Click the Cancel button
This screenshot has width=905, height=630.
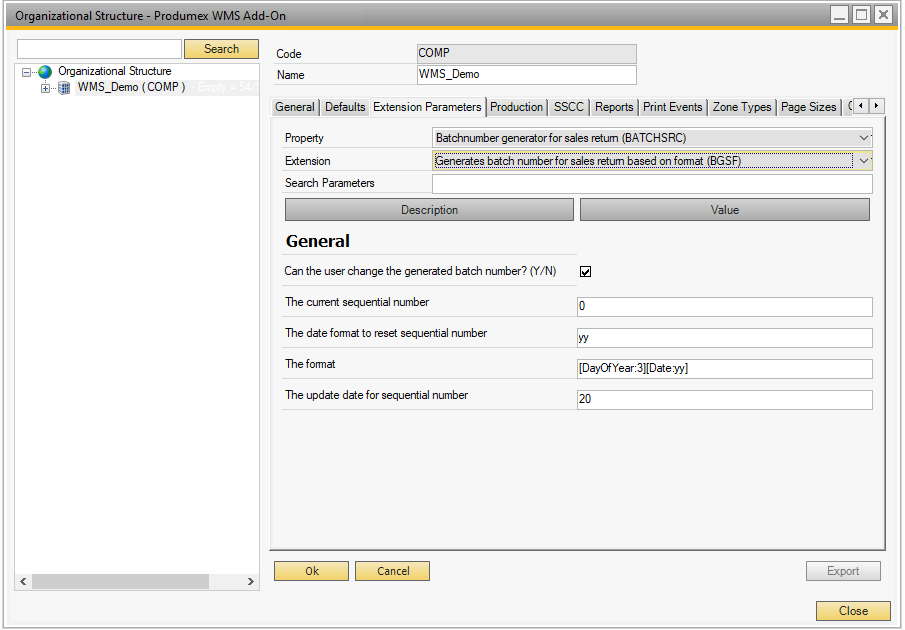[x=393, y=571]
